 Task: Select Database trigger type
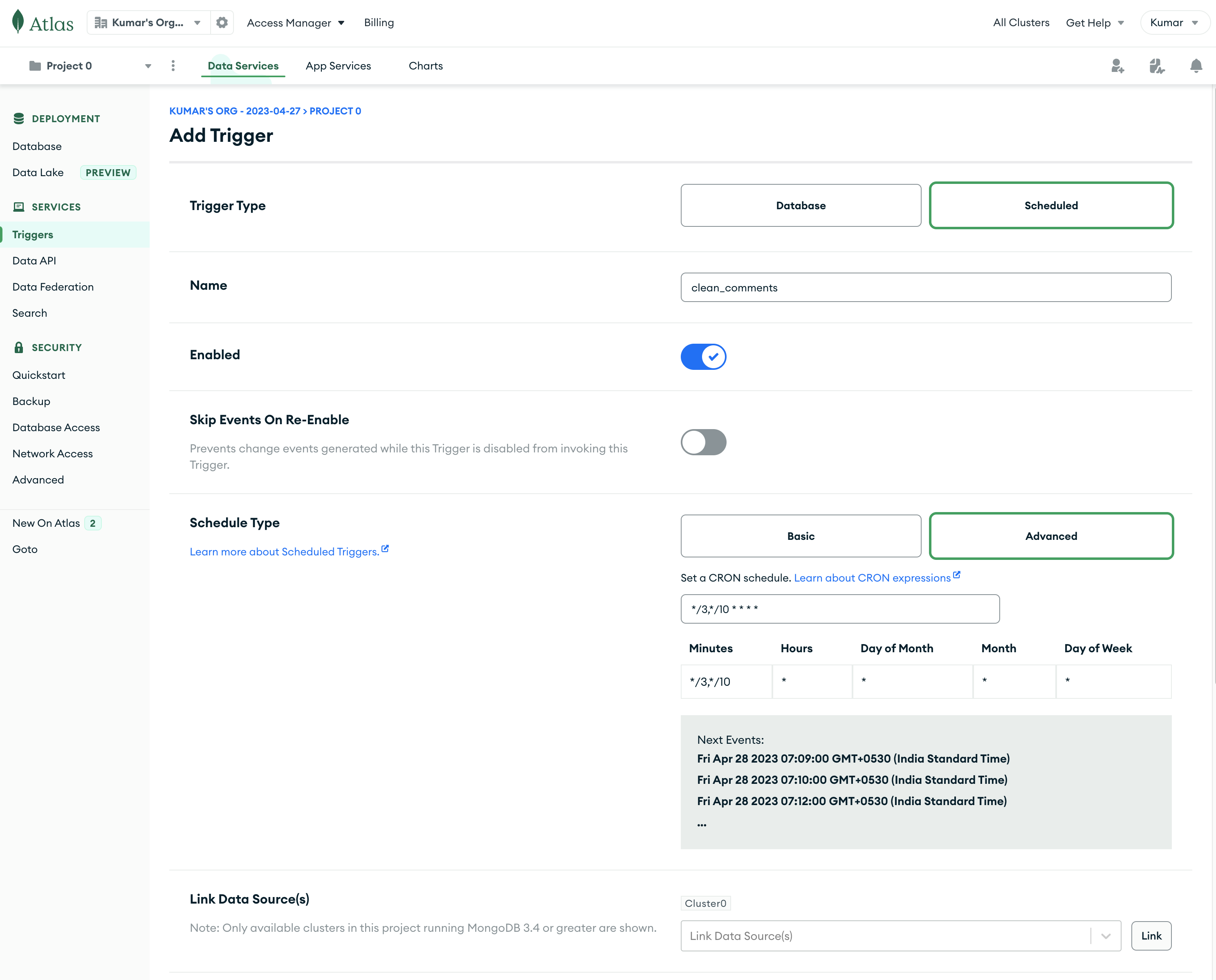(x=801, y=206)
